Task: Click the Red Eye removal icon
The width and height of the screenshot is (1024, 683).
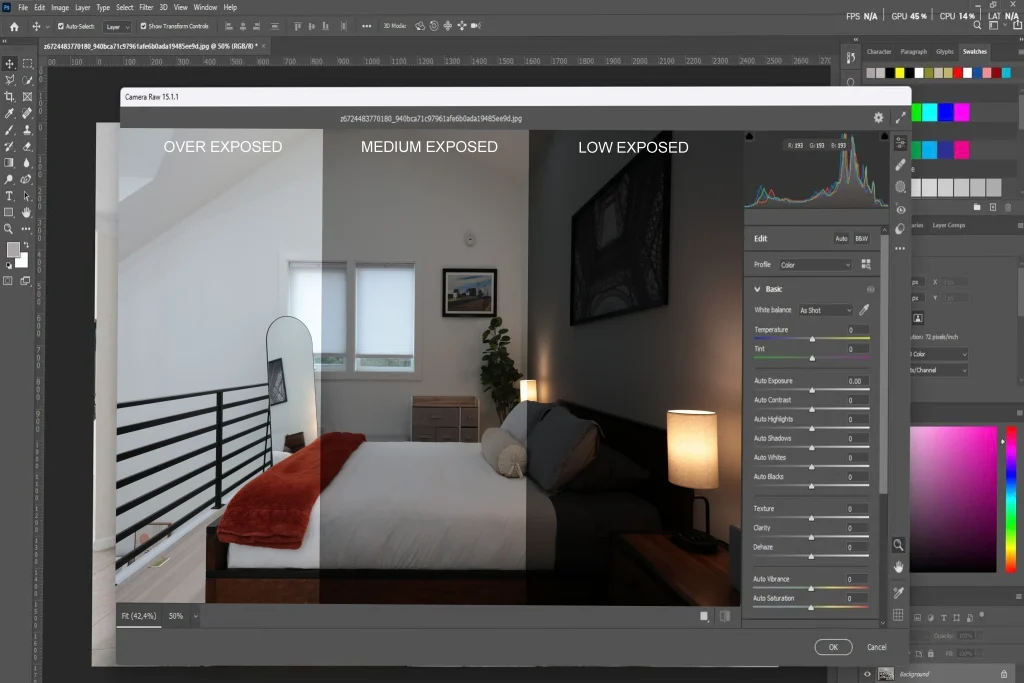Action: click(899, 208)
